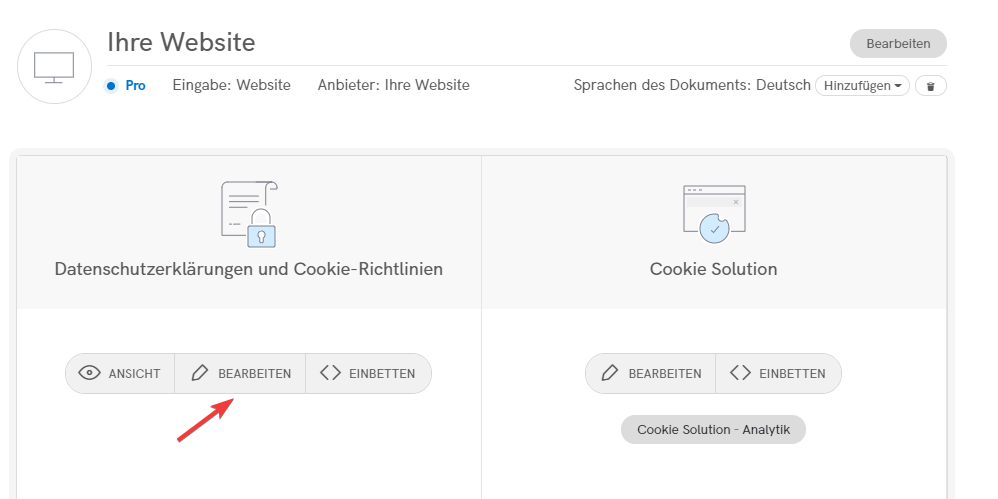Viewport: 998px width, 499px height.
Task: Open Datenschutzerklärungen und Cookie-Richtlinien heading
Action: click(x=248, y=269)
